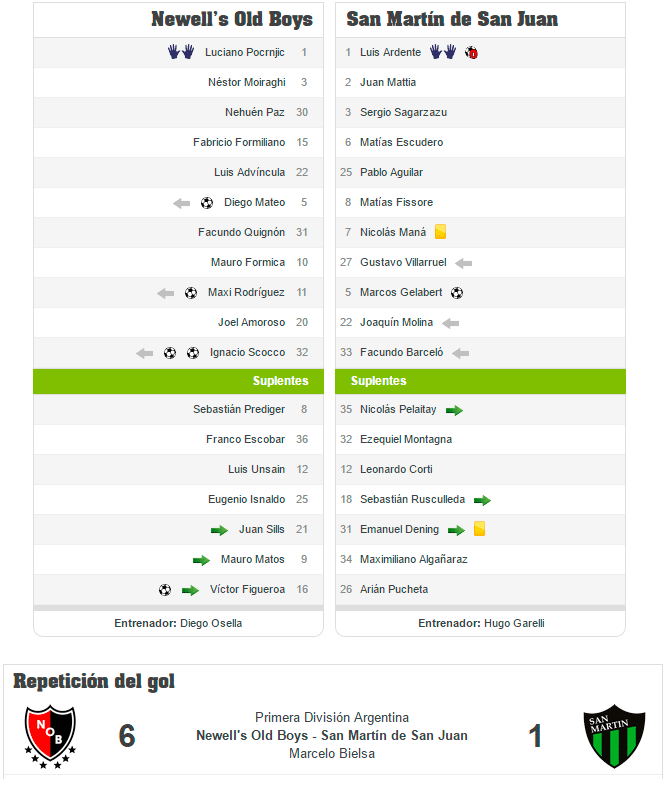Click San Martín de San Juan header
This screenshot has height=788, width=664.
click(452, 19)
